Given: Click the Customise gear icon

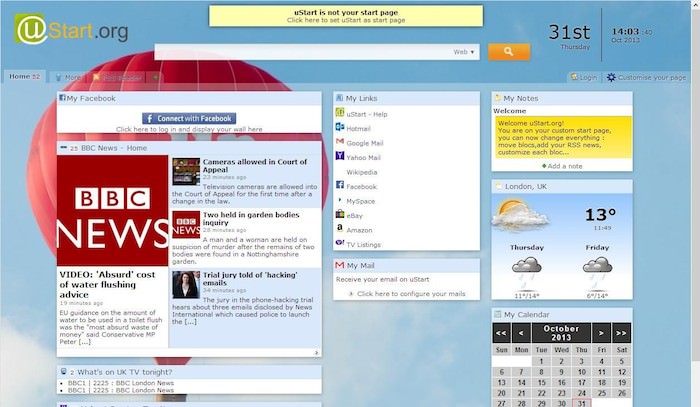Looking at the screenshot, I should click(611, 77).
